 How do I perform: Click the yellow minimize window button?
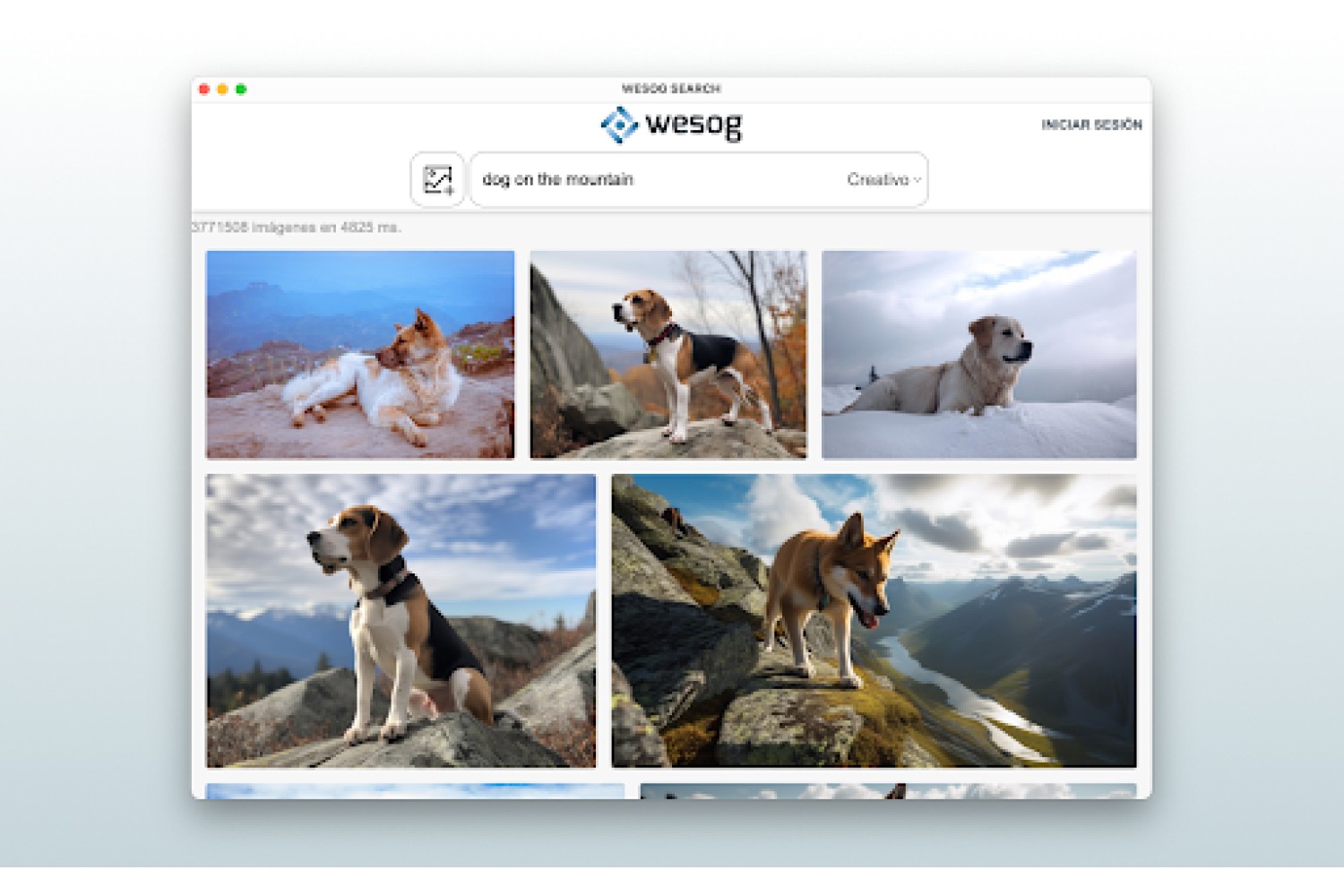pos(222,89)
